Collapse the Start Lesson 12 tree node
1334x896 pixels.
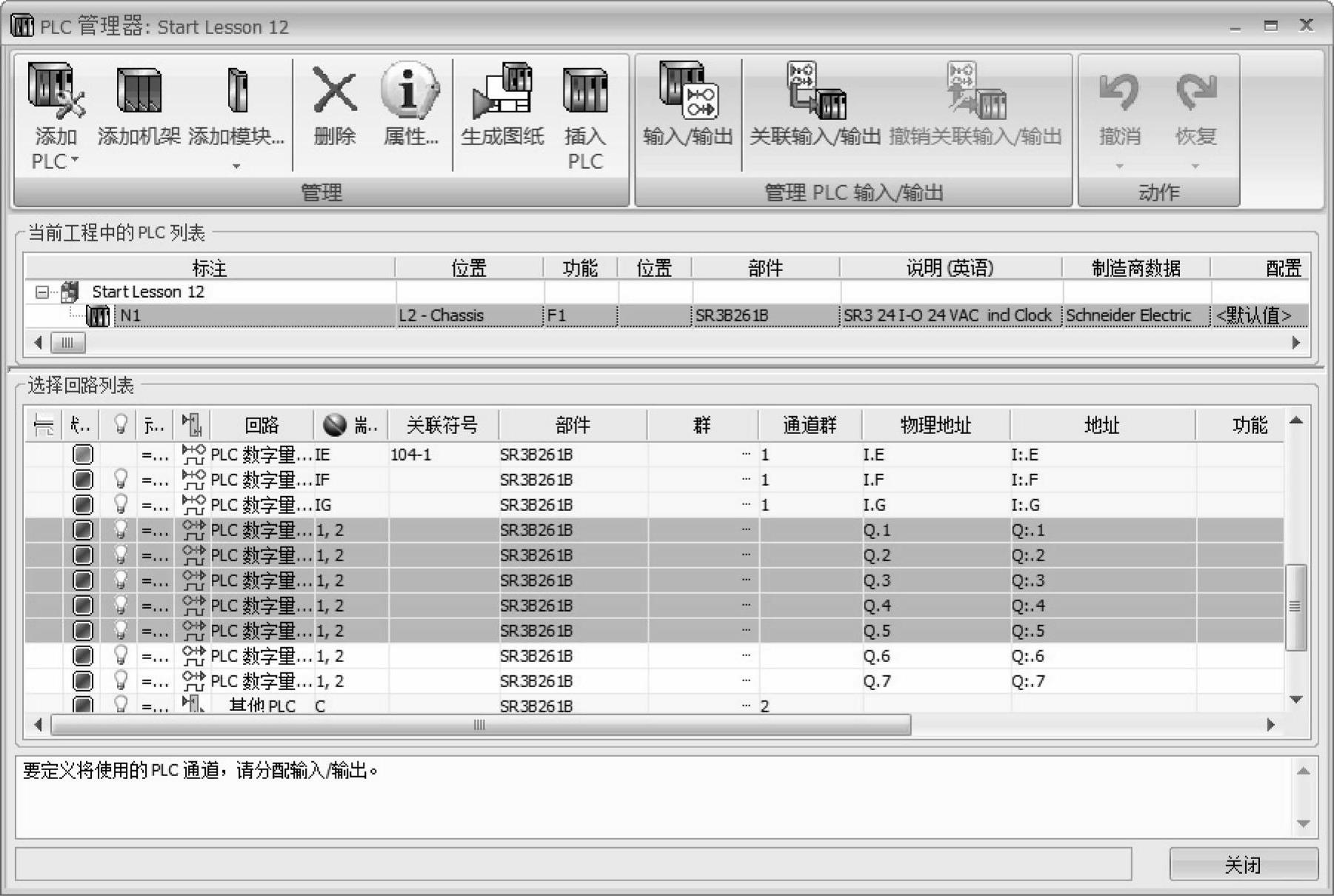[x=42, y=292]
